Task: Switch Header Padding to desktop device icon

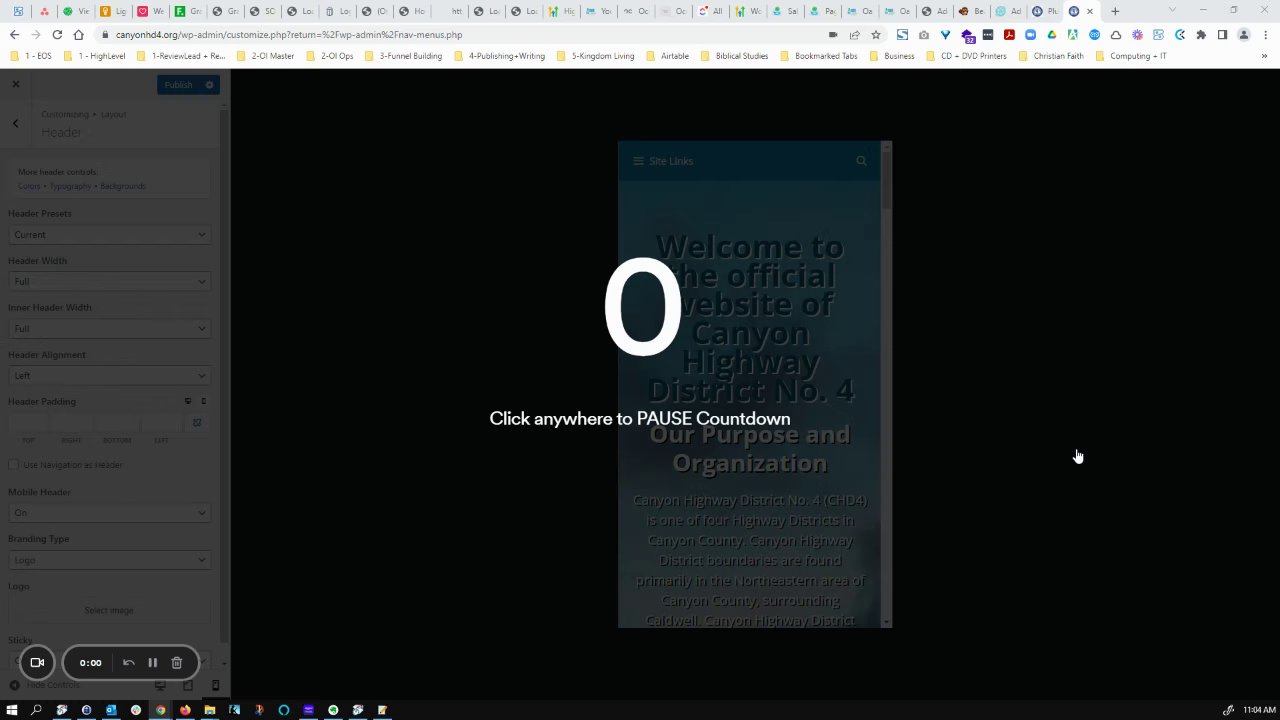Action: (187, 401)
